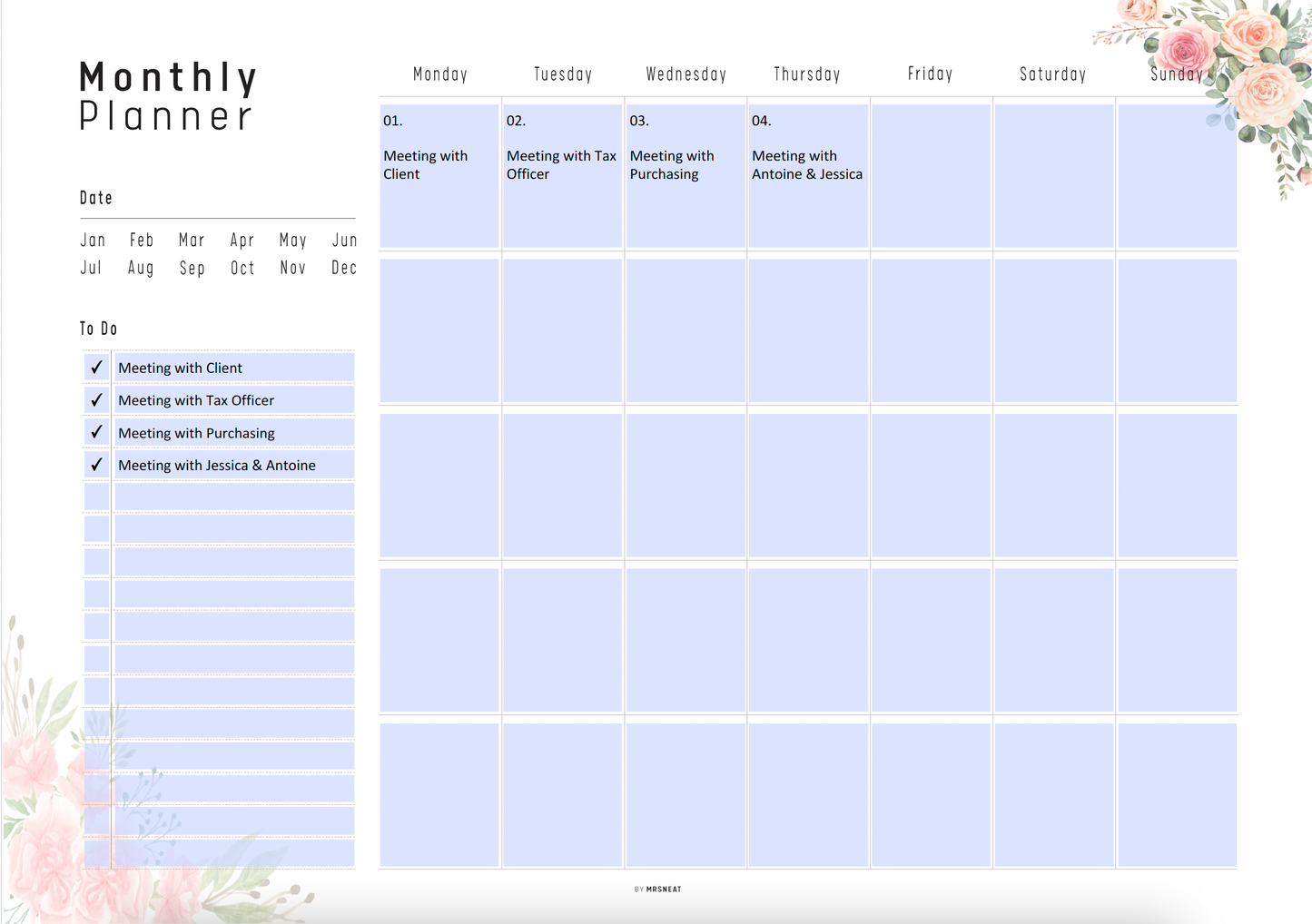Uncheck the Meeting with Client checkbox
The image size is (1312, 924).
(x=96, y=368)
